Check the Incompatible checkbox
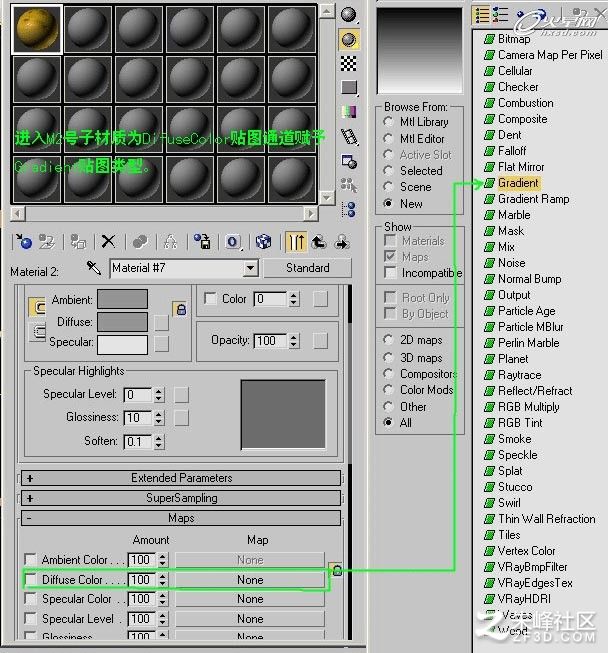This screenshot has width=608, height=653. tap(390, 272)
